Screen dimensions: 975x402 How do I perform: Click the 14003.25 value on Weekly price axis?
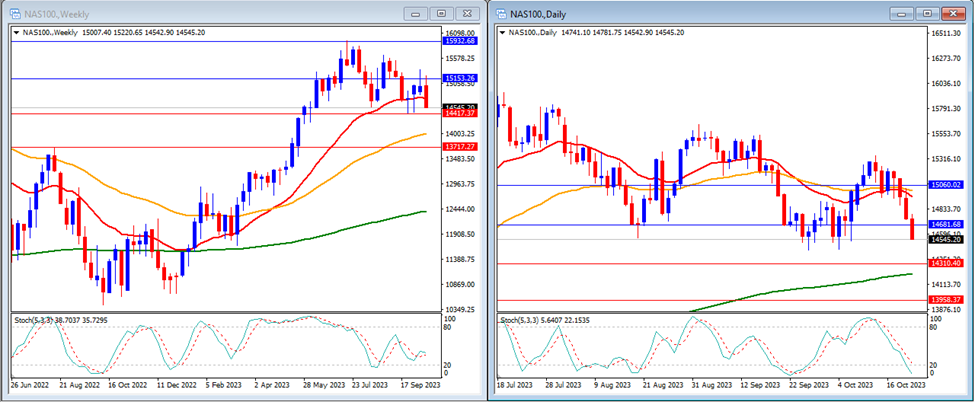pos(461,134)
